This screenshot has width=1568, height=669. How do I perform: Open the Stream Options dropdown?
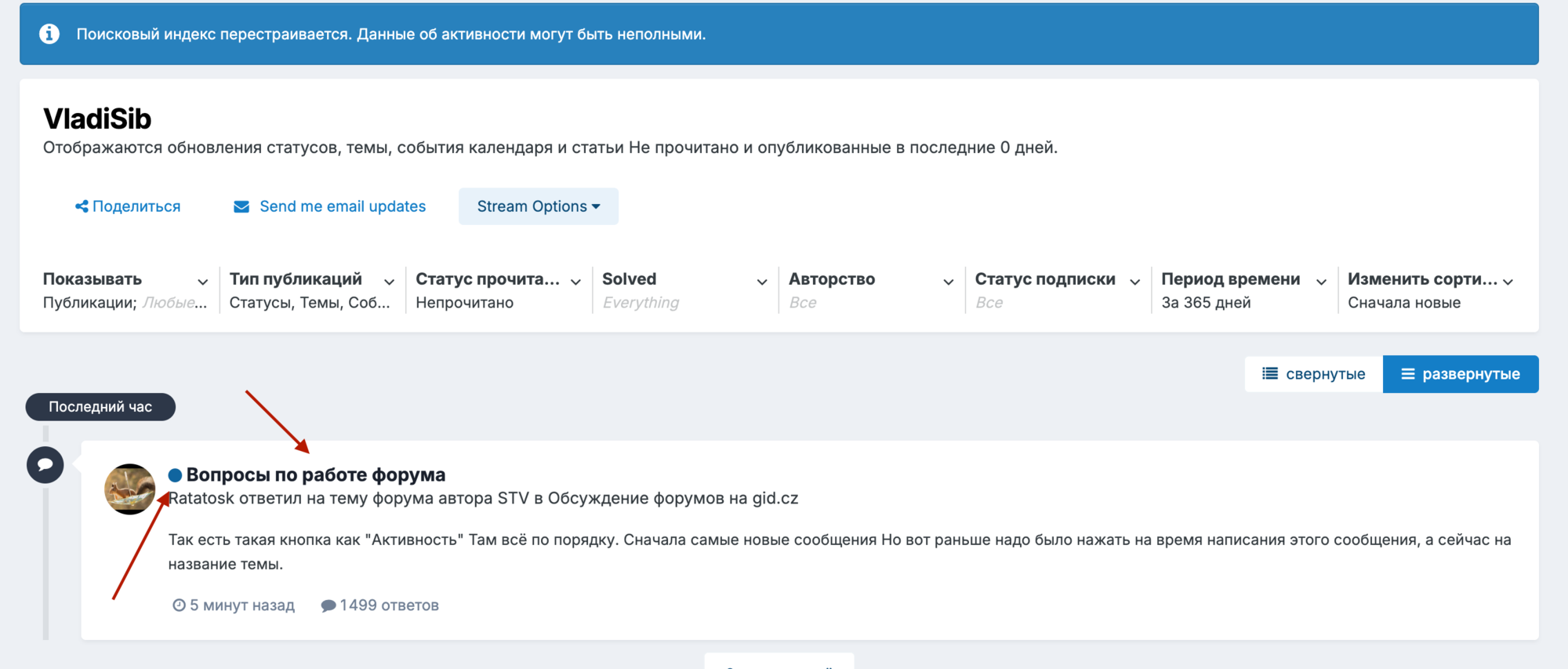(539, 206)
